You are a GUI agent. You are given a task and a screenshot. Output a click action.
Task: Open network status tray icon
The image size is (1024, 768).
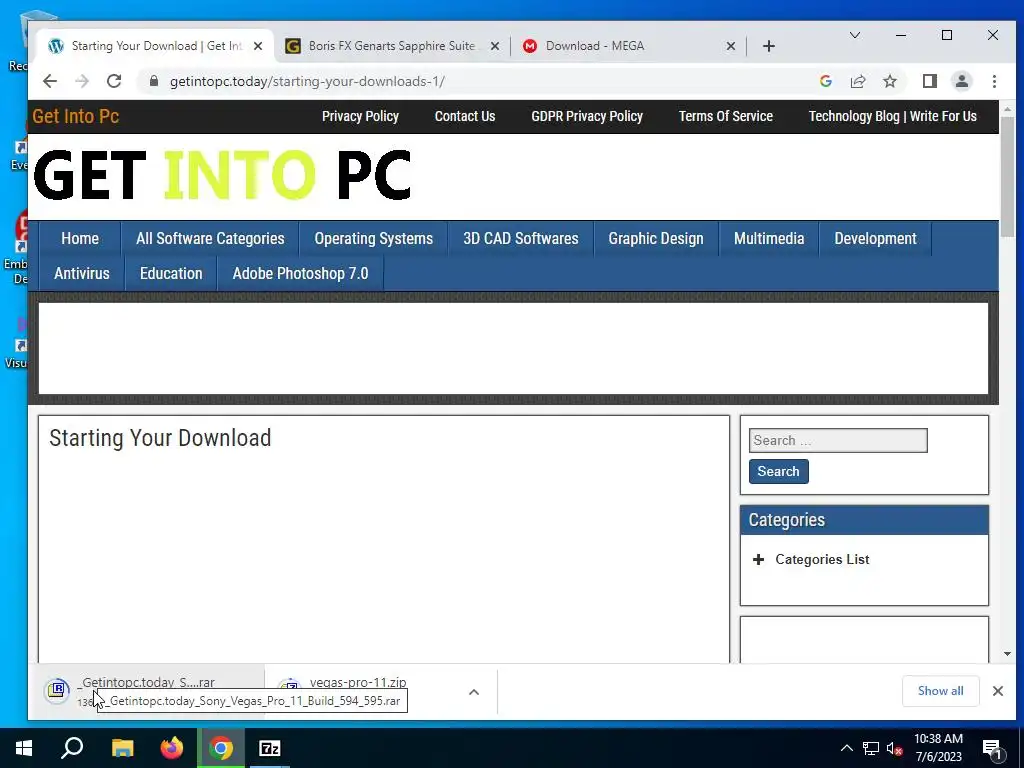pyautogui.click(x=871, y=748)
